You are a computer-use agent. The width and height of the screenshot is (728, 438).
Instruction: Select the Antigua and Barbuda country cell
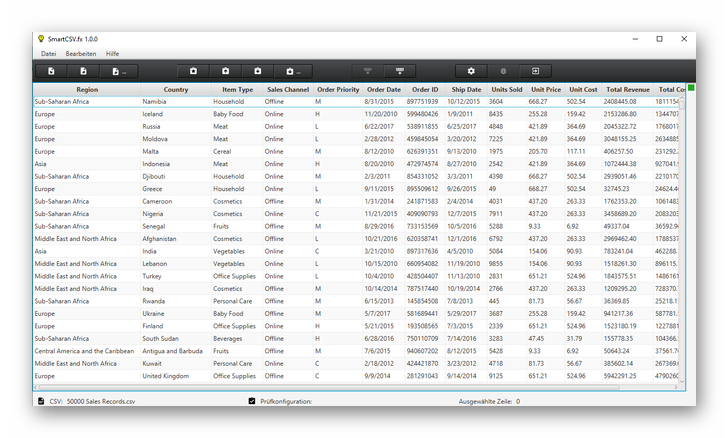(x=173, y=351)
